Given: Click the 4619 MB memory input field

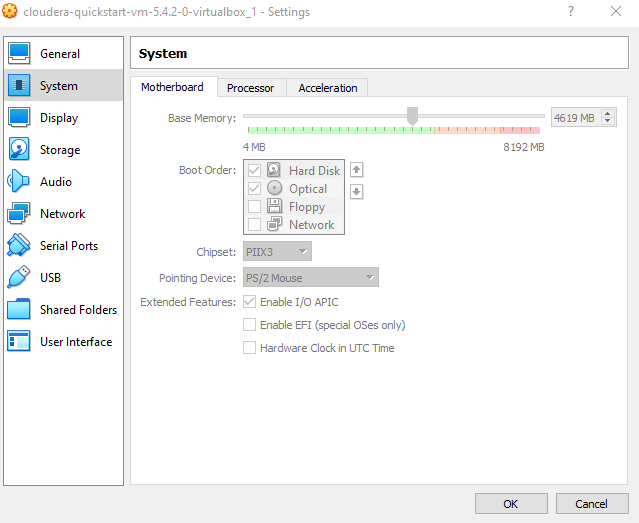Looking at the screenshot, I should coord(576,118).
